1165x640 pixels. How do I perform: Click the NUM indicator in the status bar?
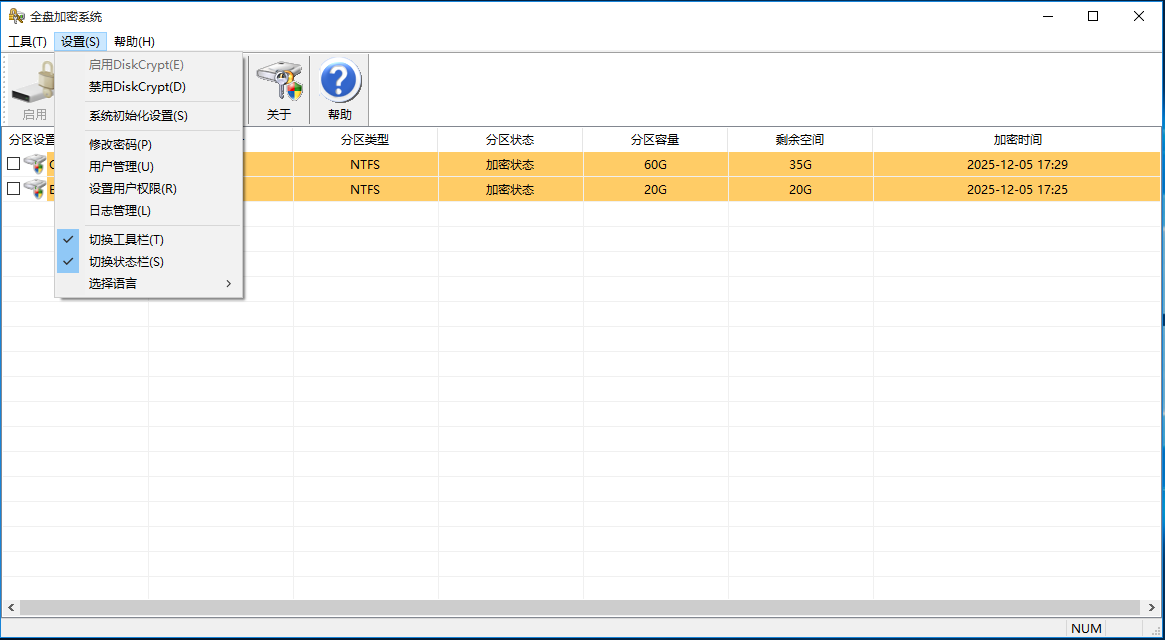point(1086,628)
